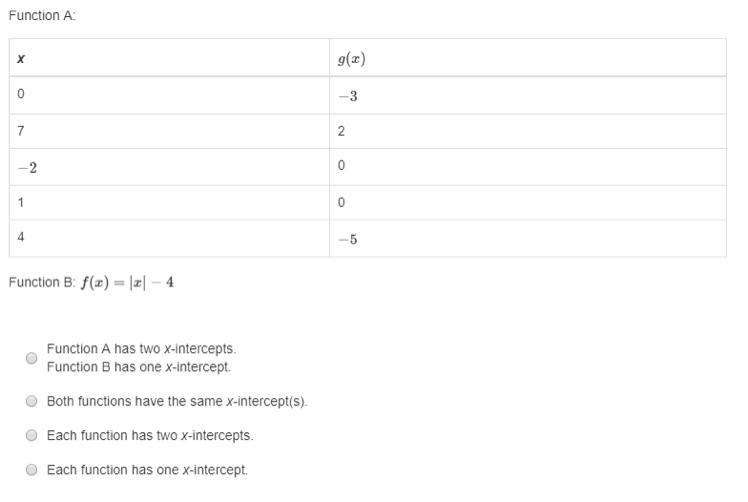Click the Function B formula f(x)=|x|−4
748x502 pixels.
(x=127, y=282)
